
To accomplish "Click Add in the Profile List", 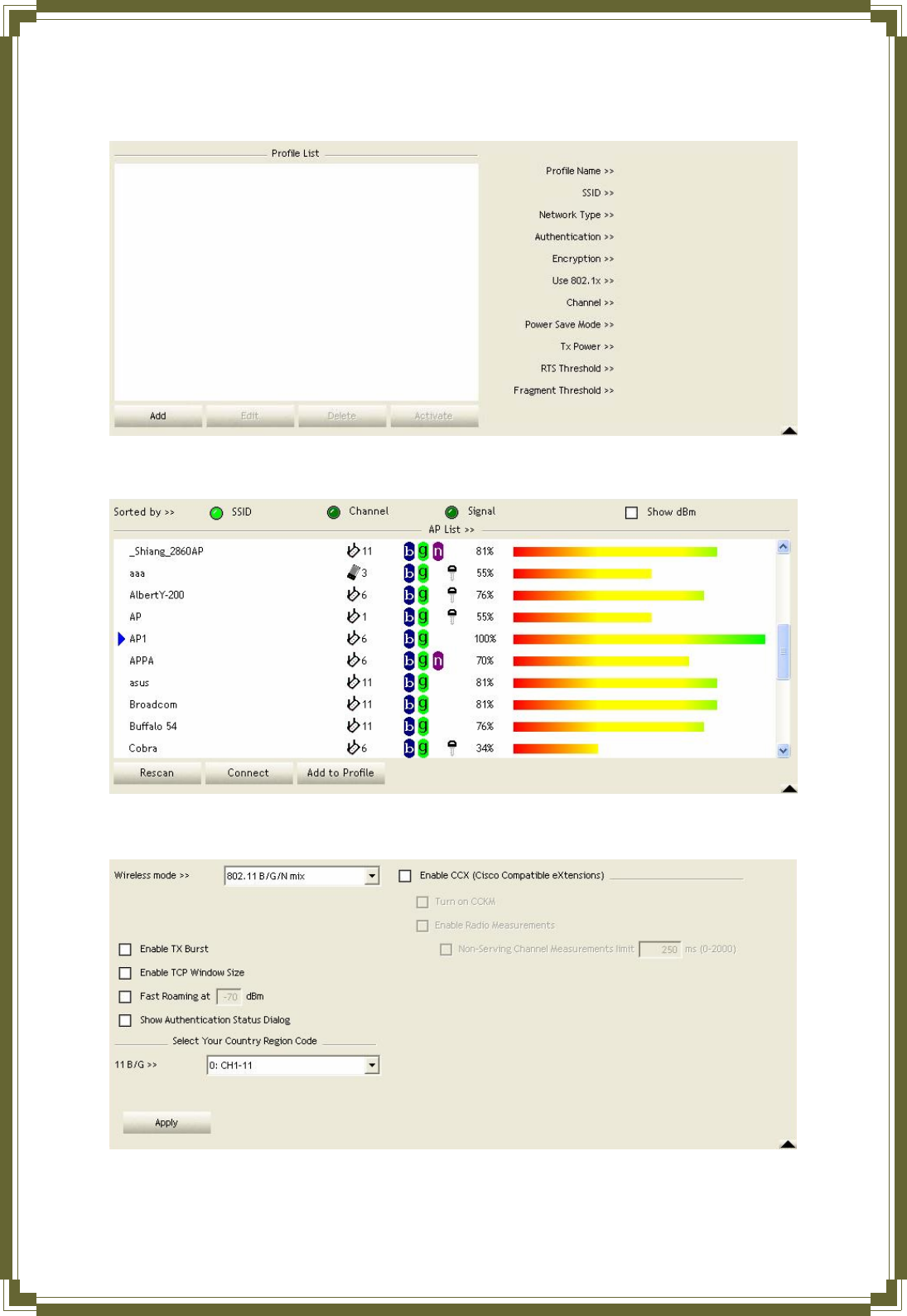I will coord(158,416).
